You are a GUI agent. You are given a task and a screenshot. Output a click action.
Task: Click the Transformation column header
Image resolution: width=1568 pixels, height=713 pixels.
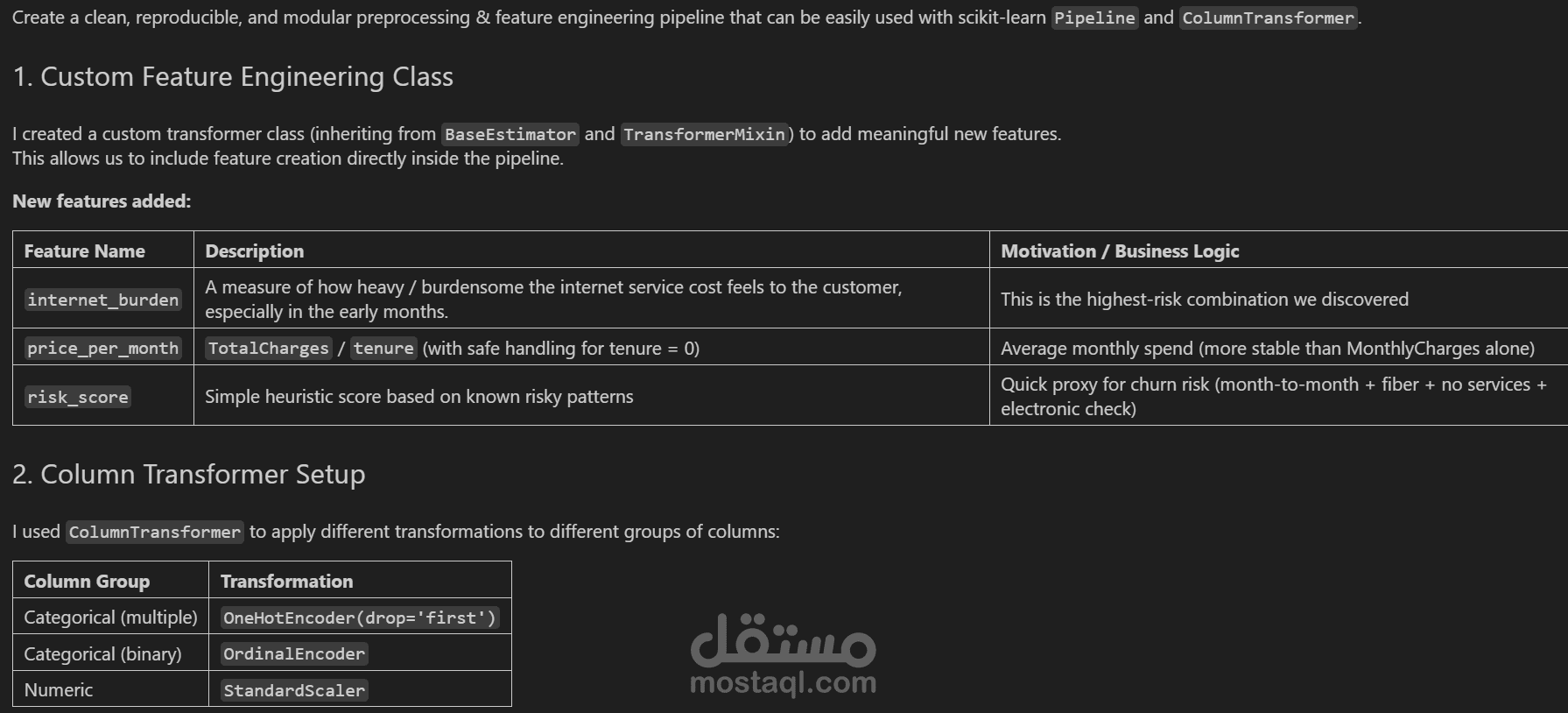tap(286, 582)
